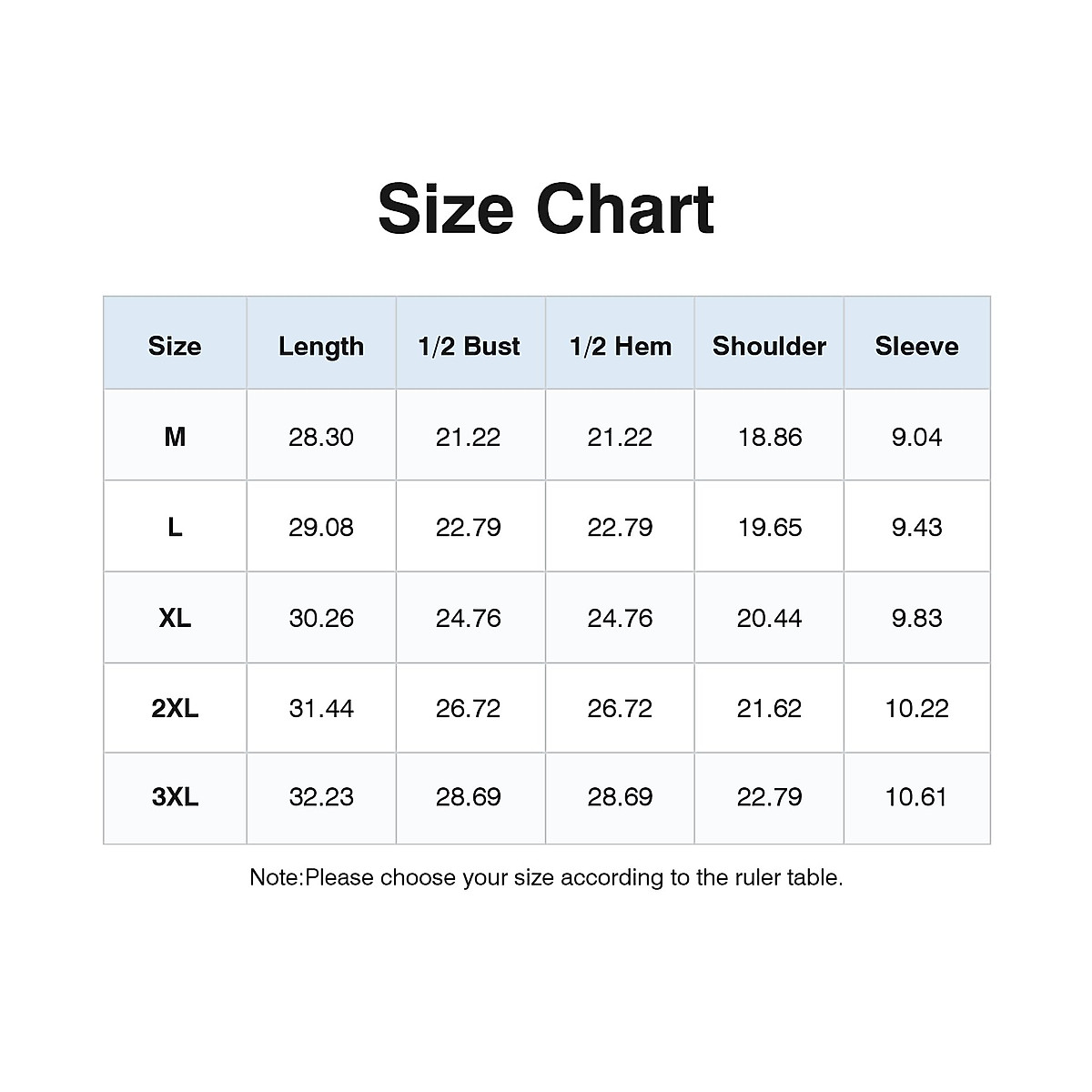Click the L size row label
The height and width of the screenshot is (1092, 1092).
(x=175, y=527)
